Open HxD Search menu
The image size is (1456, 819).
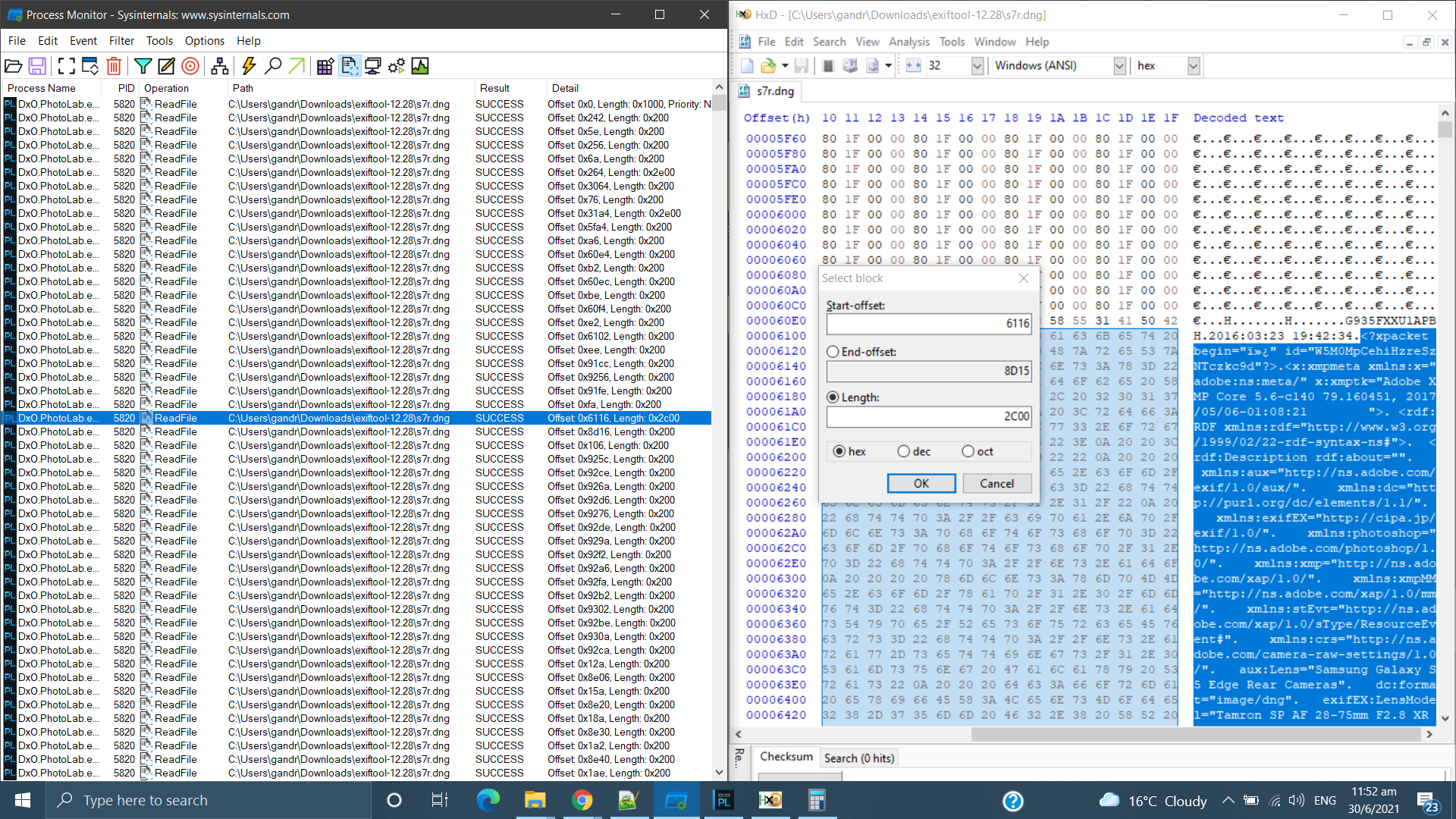(829, 42)
